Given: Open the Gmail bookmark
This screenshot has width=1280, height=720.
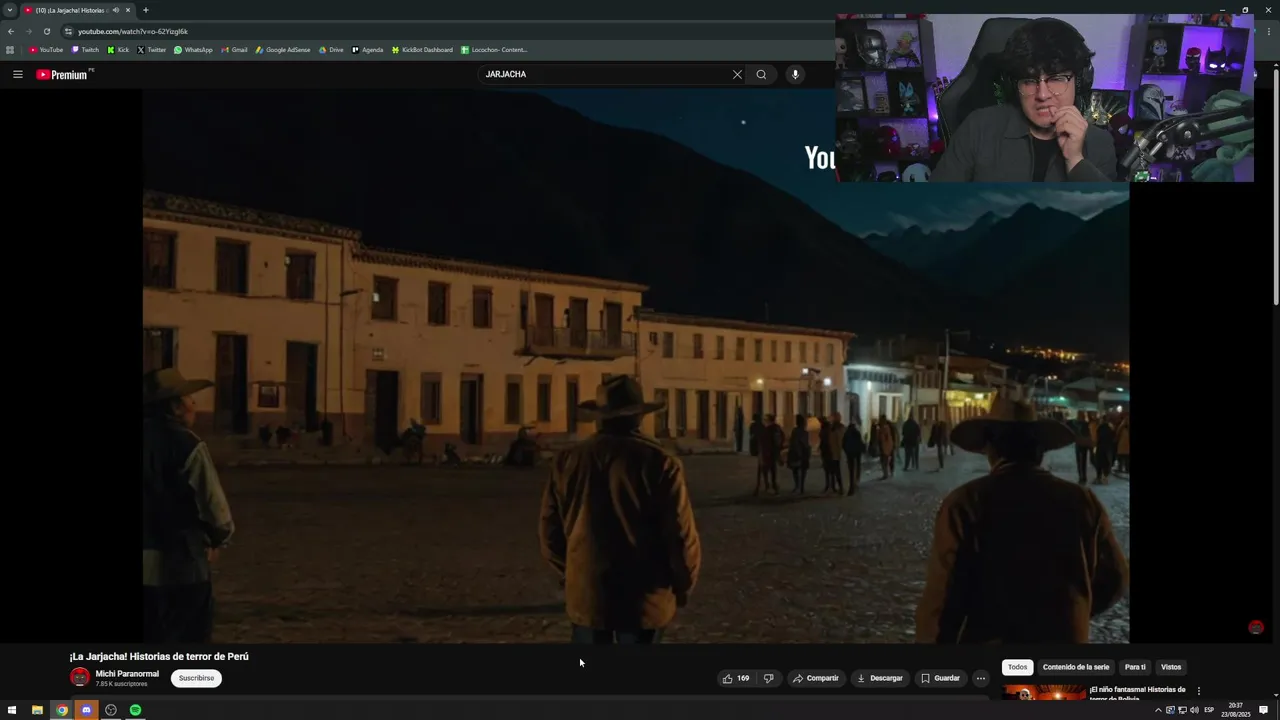Looking at the screenshot, I should click(x=234, y=50).
